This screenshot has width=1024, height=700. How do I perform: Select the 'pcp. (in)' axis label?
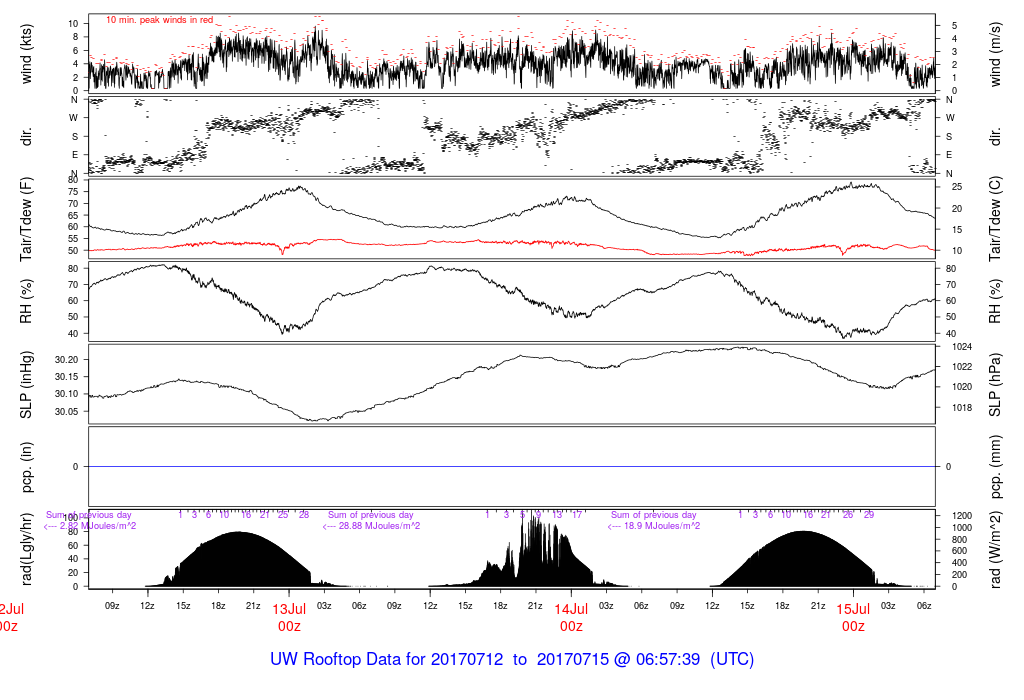[28, 467]
